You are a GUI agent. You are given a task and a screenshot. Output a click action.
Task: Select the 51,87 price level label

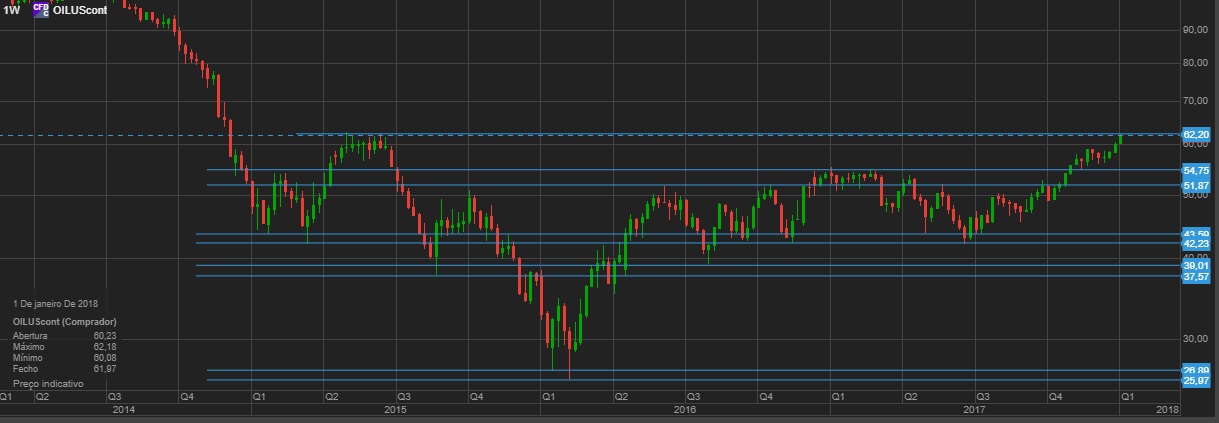pos(1197,186)
